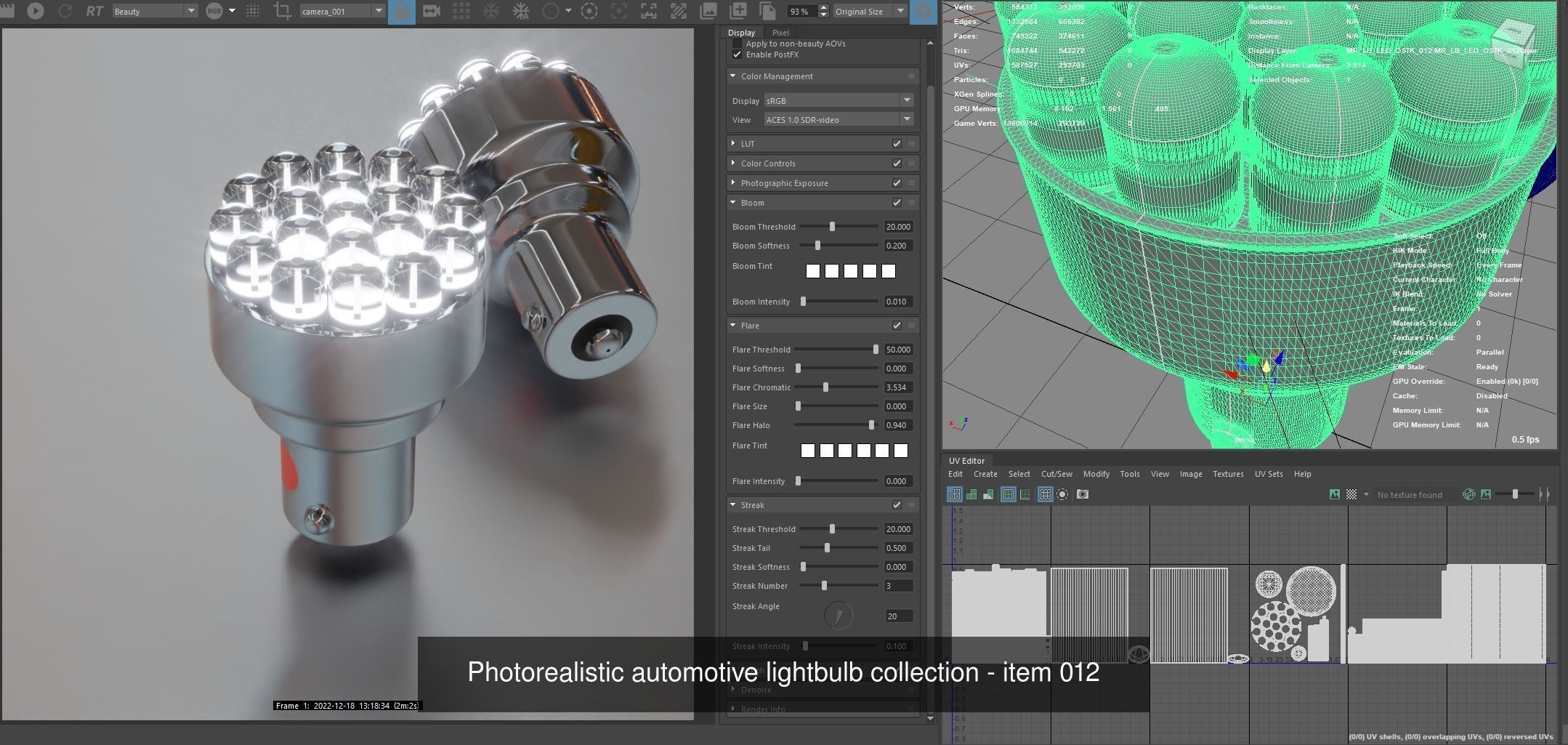This screenshot has height=745, width=1568.
Task: Click the circle render region icon
Action: pos(551,11)
